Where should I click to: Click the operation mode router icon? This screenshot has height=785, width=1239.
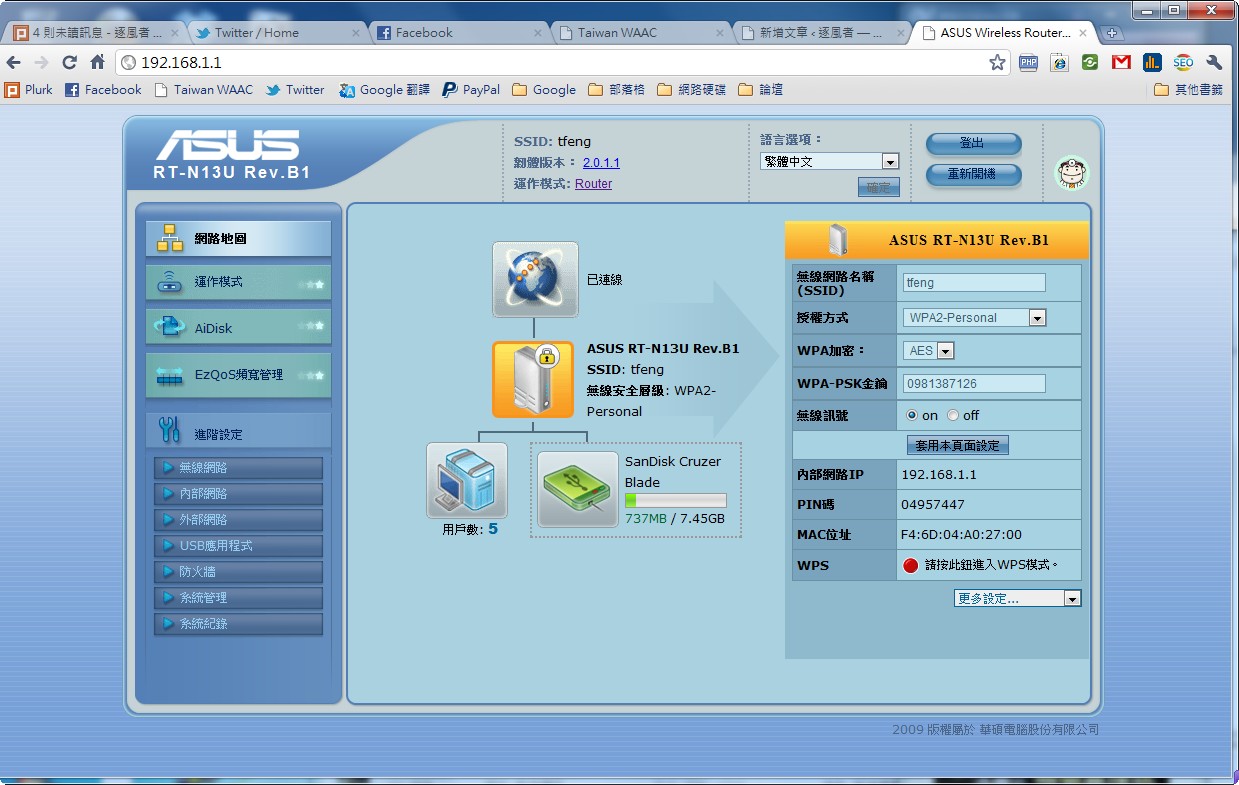[x=170, y=282]
